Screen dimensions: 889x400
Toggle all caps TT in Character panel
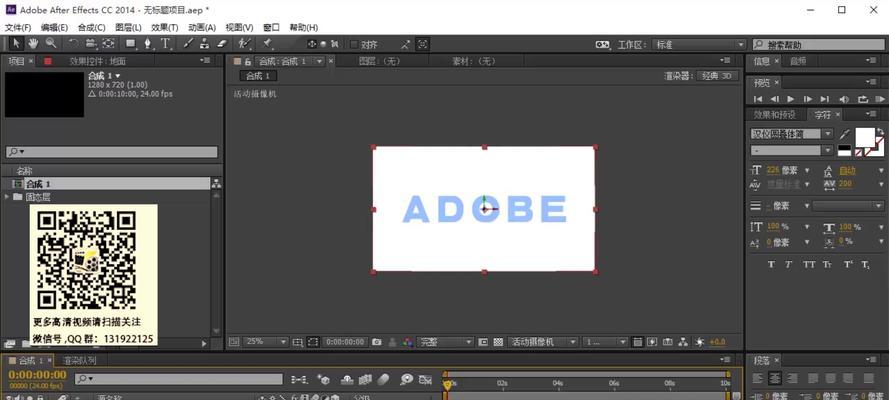click(x=809, y=265)
